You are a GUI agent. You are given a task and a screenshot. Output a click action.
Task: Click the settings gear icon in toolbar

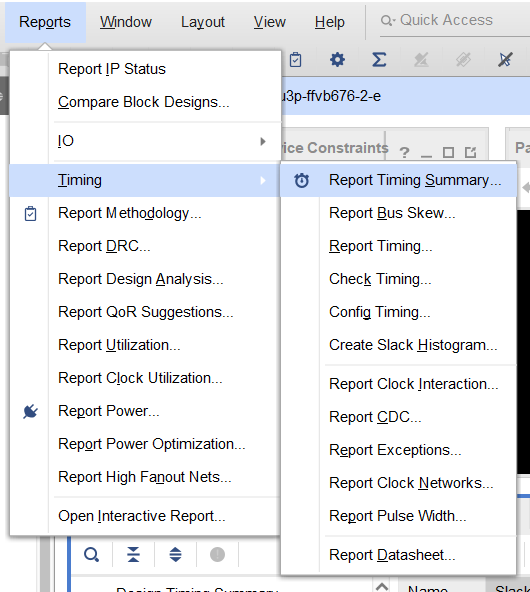point(337,60)
